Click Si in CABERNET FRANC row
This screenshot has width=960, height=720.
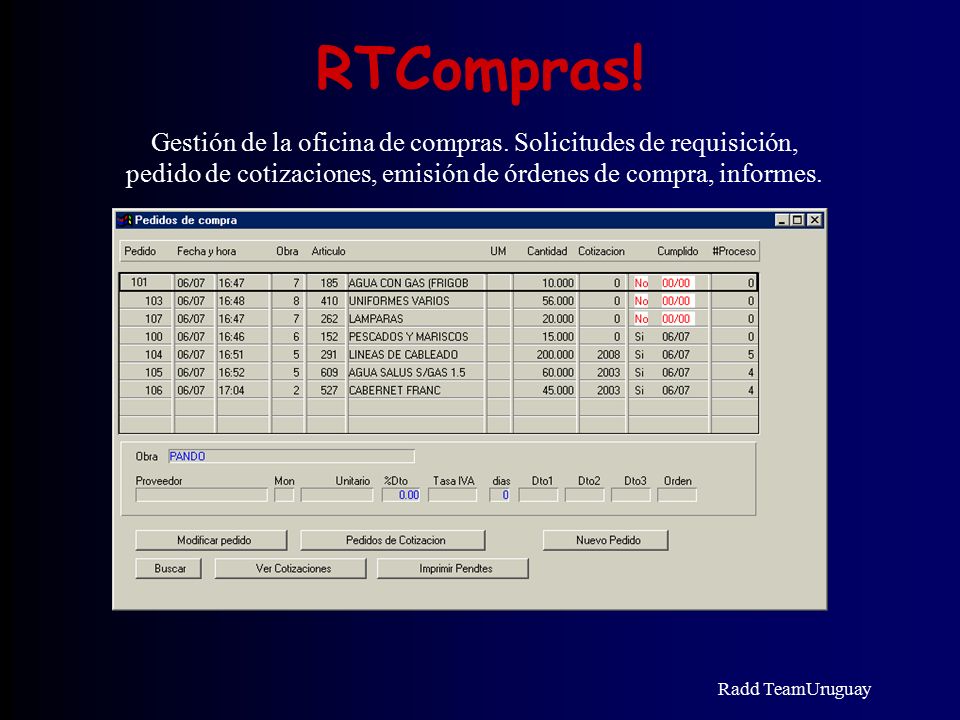click(x=639, y=389)
